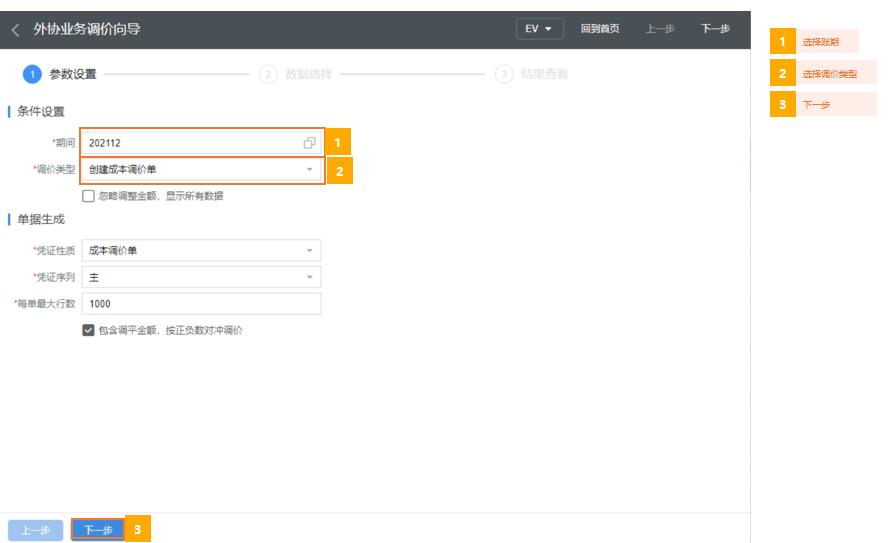Click the bottom 上一步 button

(35, 530)
